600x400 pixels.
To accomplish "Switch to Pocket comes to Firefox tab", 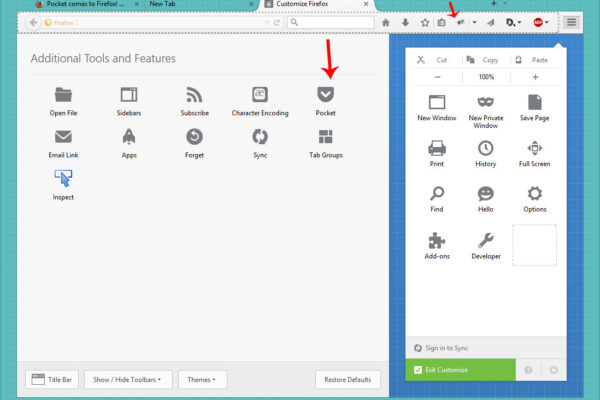I will click(x=86, y=4).
